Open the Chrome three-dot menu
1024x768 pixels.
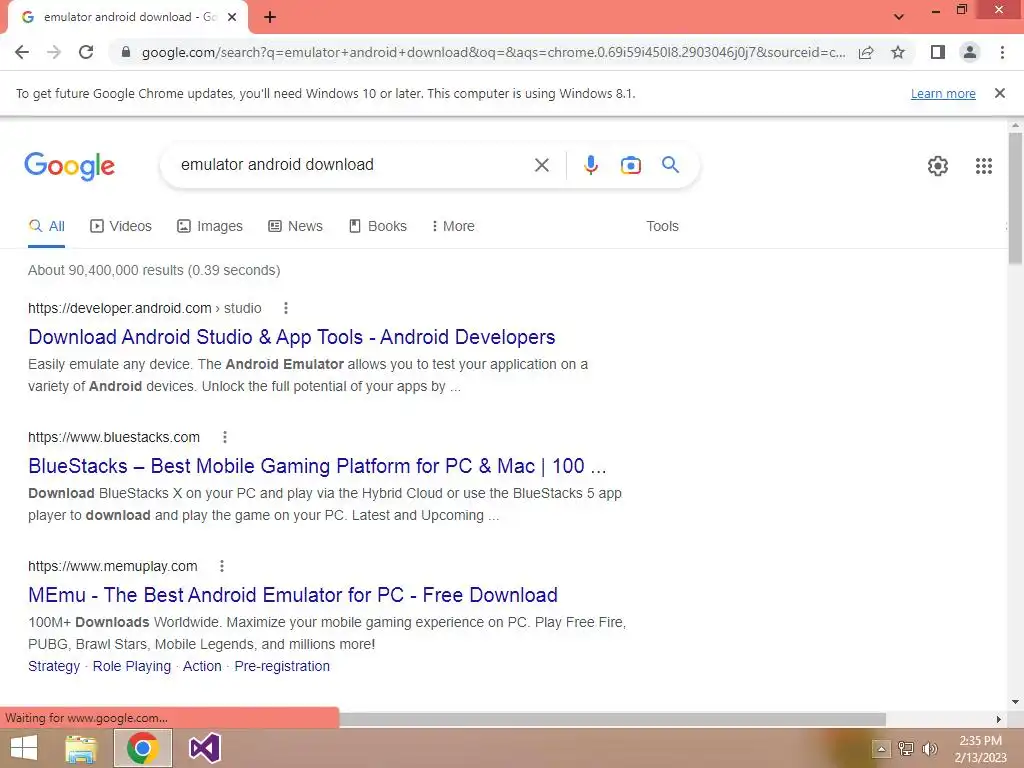(x=1002, y=52)
